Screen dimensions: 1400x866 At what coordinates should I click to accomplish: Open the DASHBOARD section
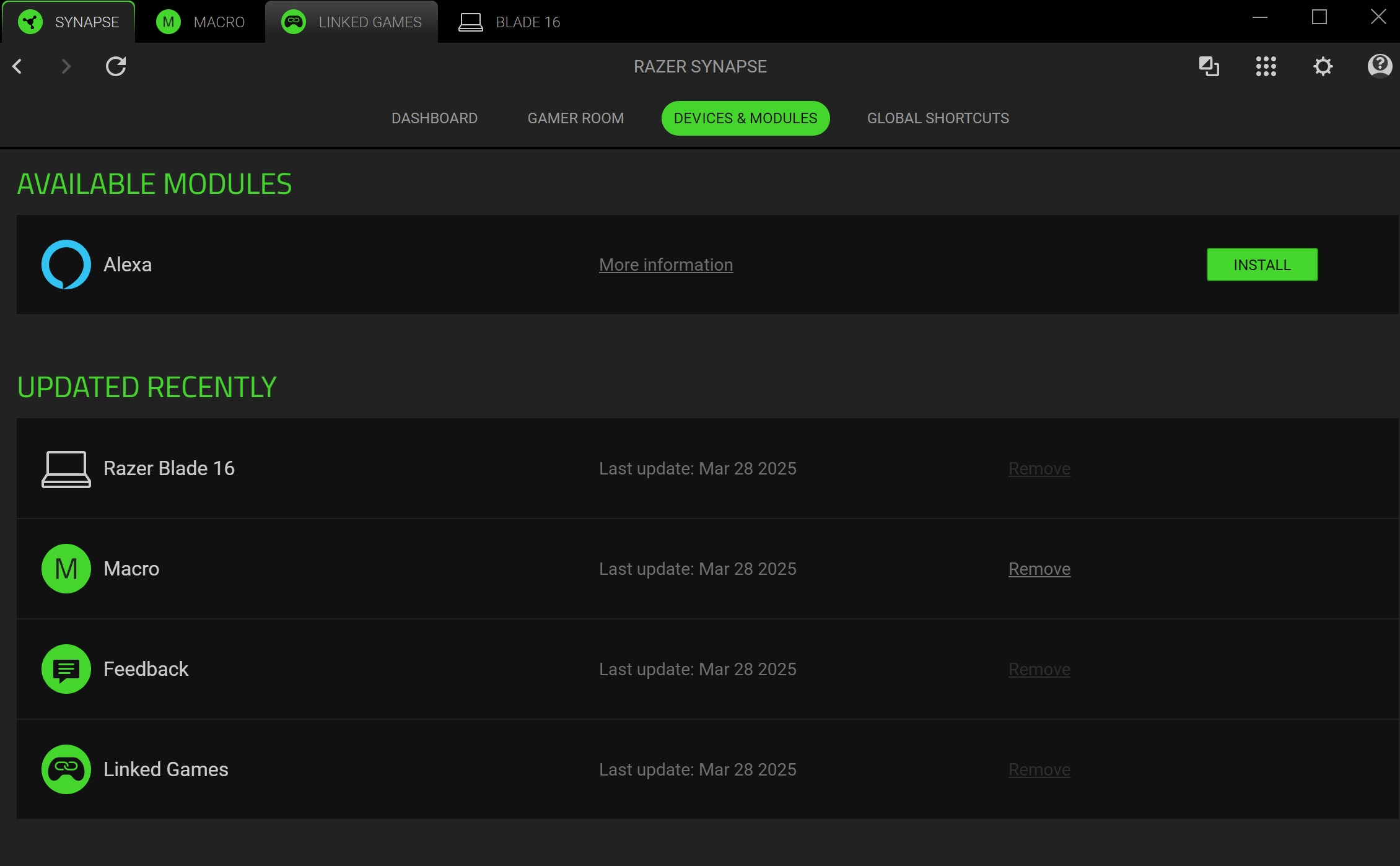pyautogui.click(x=434, y=118)
